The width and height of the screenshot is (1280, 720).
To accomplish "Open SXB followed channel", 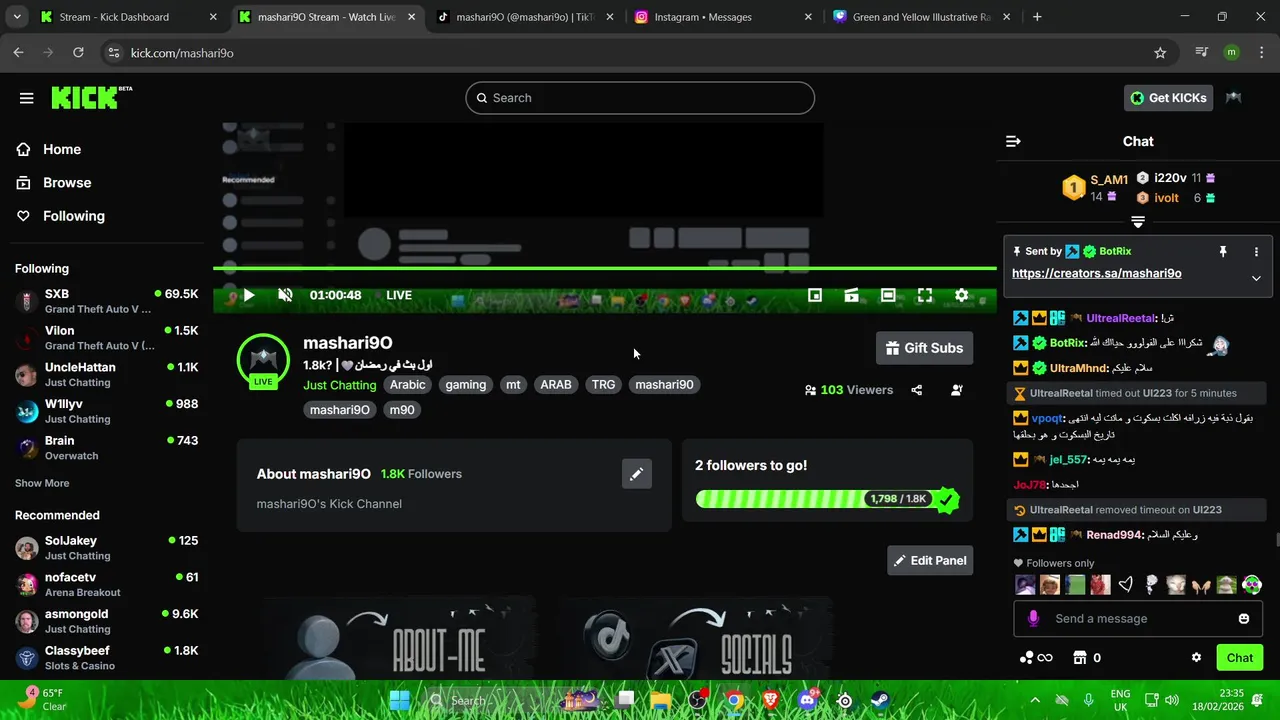I will click(107, 301).
